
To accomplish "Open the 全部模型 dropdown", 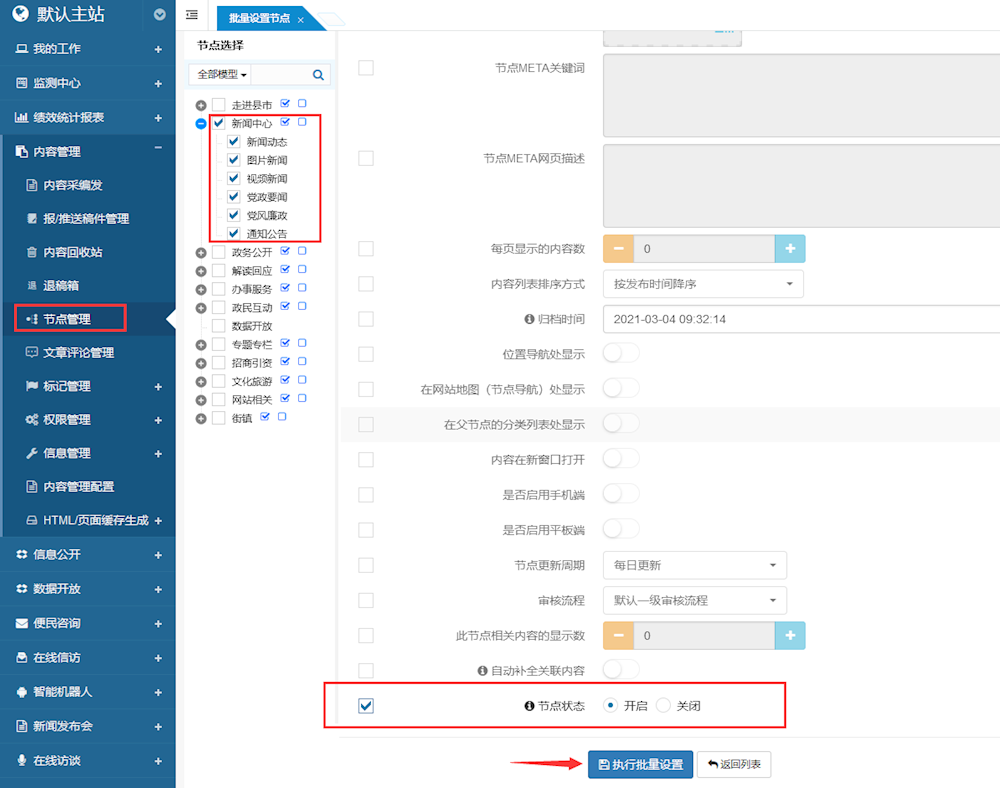I will 222,74.
